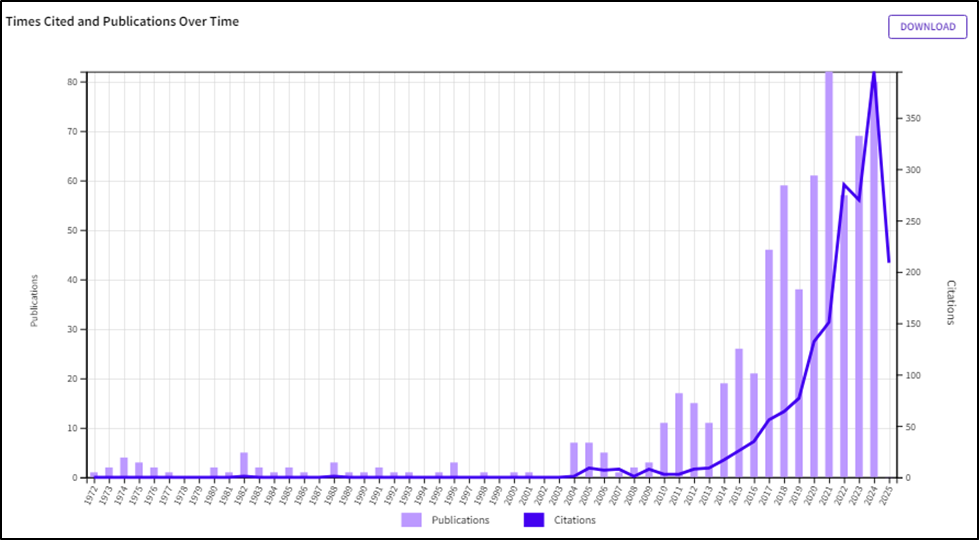Image resolution: width=979 pixels, height=540 pixels.
Task: Toggle the Citations legend item
Action: coord(574,520)
